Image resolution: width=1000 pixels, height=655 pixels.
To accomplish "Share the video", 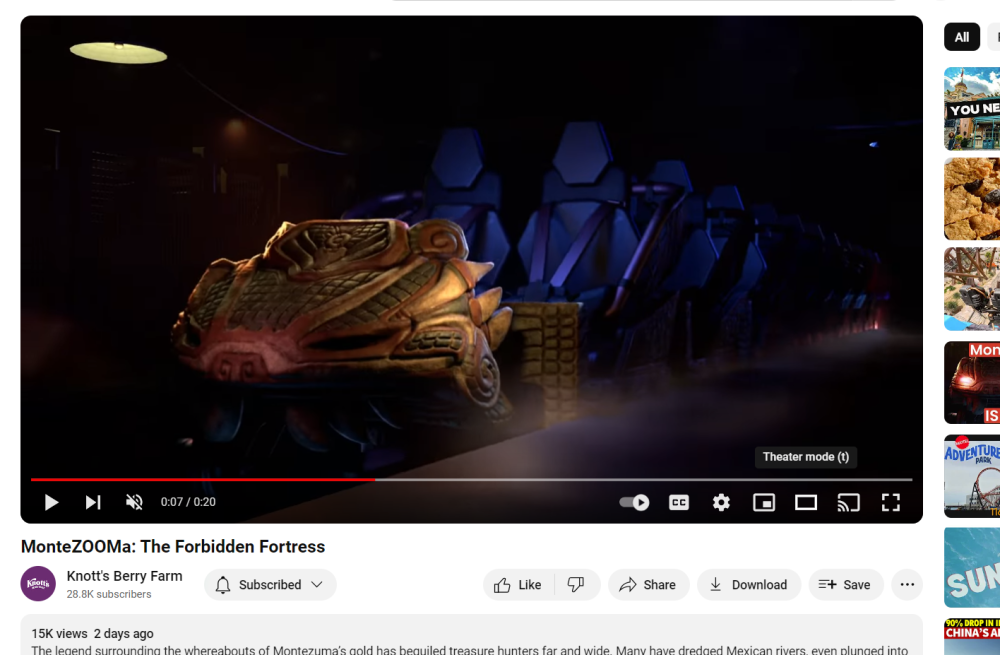I will (x=648, y=584).
